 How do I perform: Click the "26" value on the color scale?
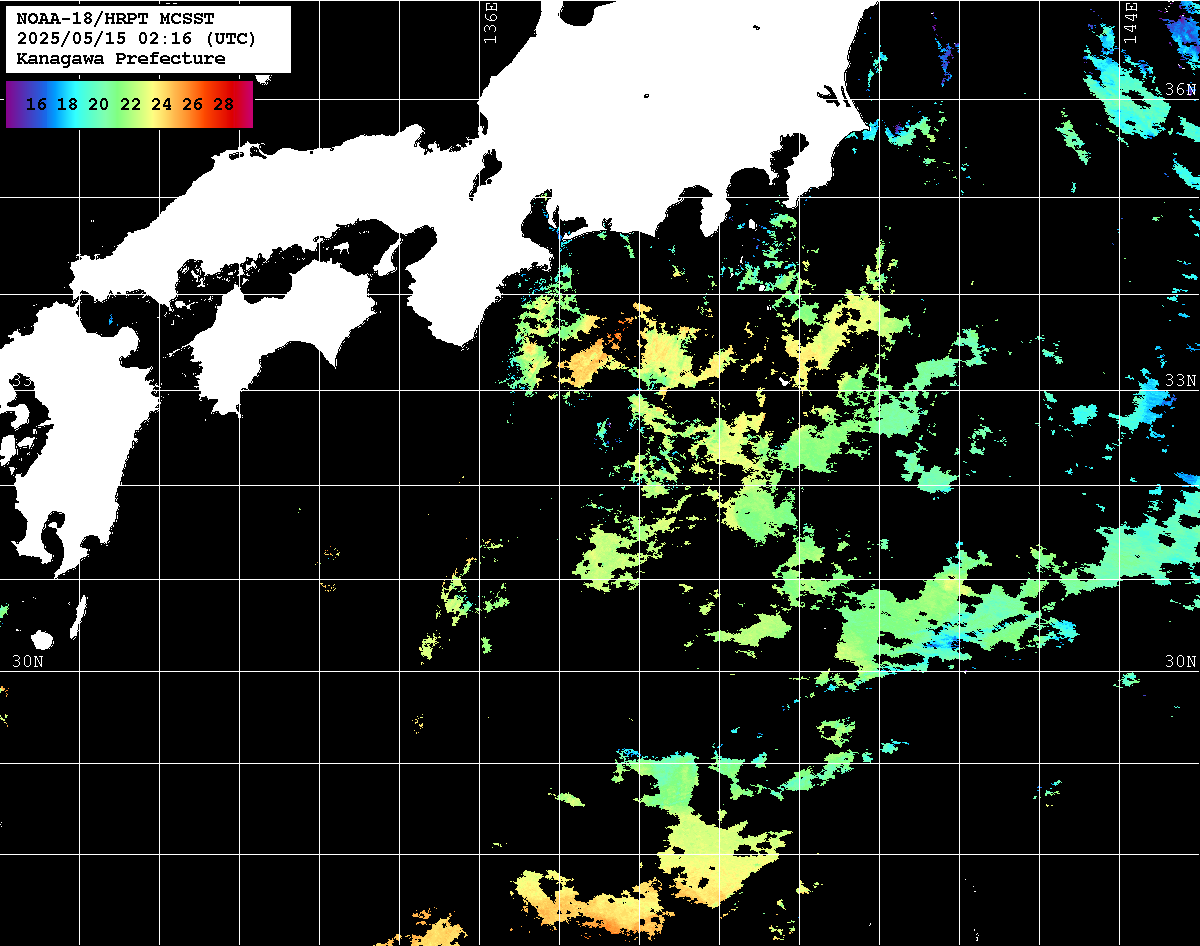[193, 104]
